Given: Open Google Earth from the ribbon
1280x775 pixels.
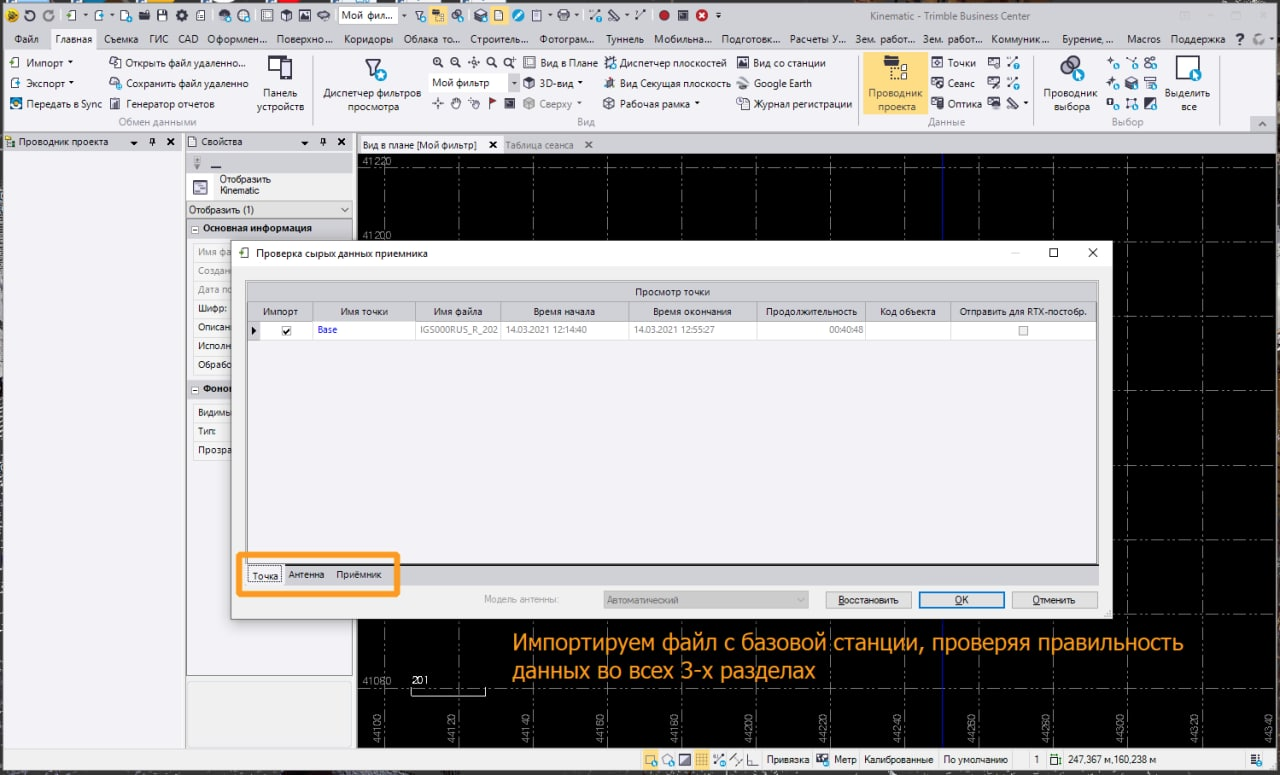Looking at the screenshot, I should tap(774, 83).
